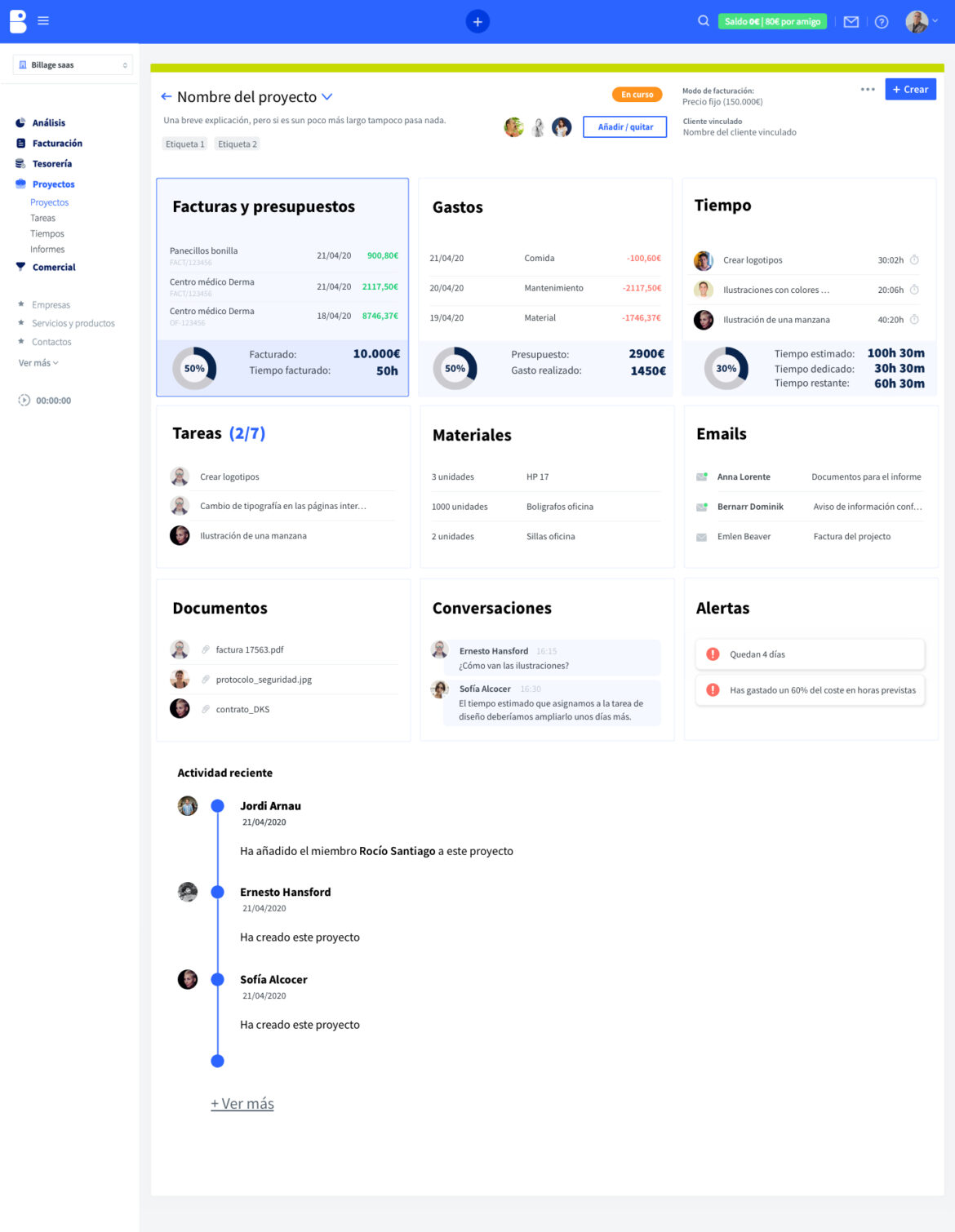Click the help question mark icon

click(x=882, y=22)
